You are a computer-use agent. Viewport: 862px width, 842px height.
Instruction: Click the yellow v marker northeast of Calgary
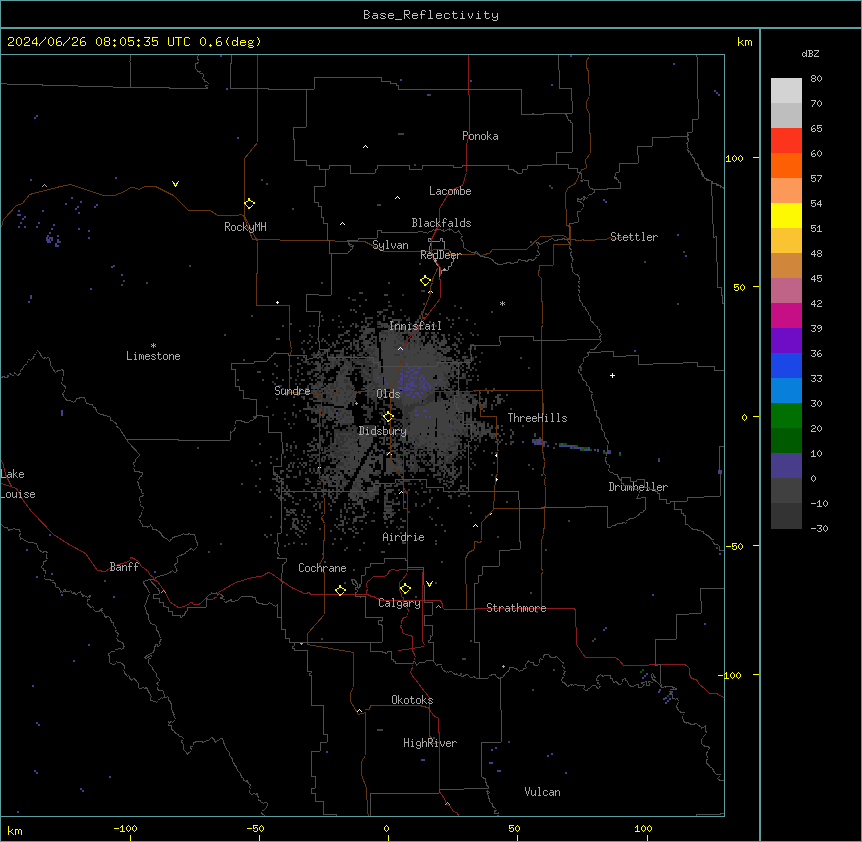[x=429, y=584]
